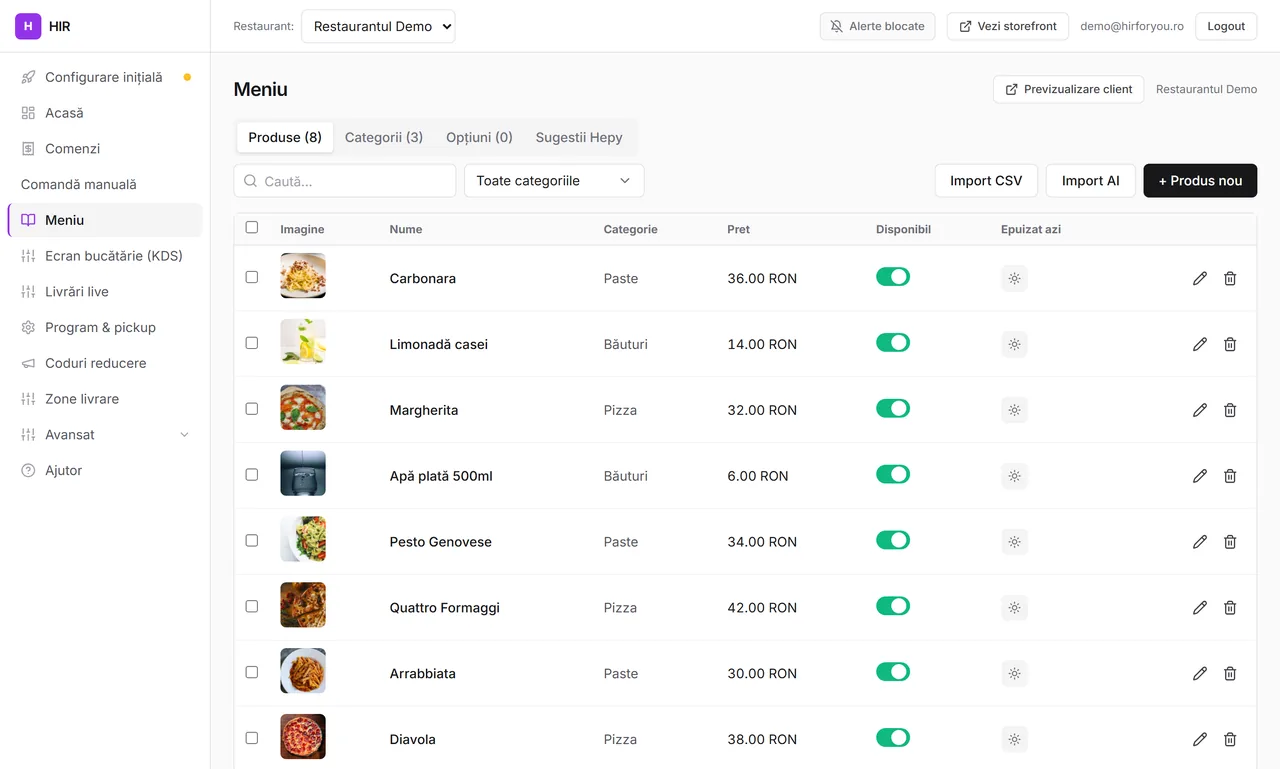Expand the Avansat sidebar section
This screenshot has height=769, width=1280.
[x=105, y=435]
